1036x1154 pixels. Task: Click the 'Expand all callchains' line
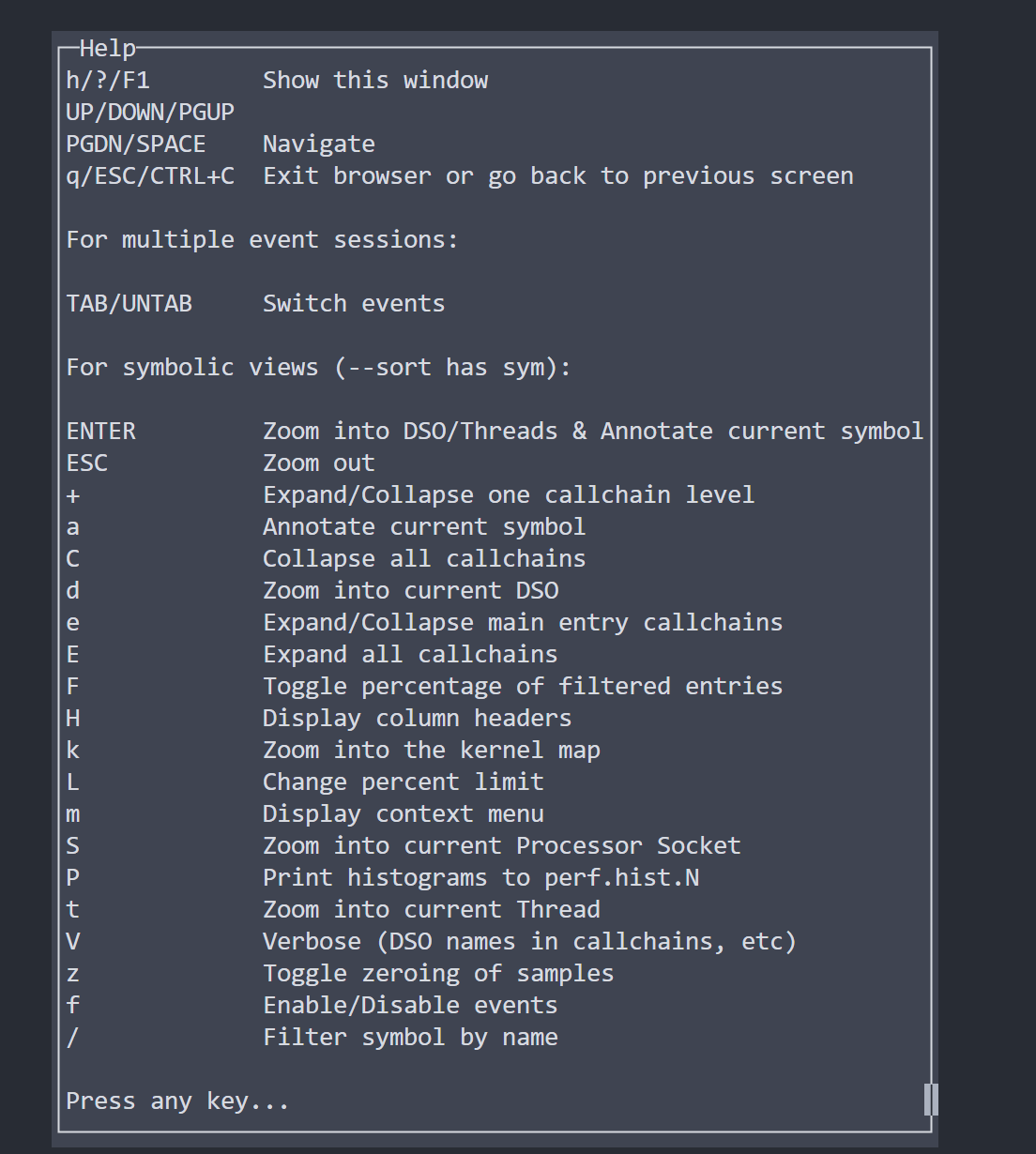(x=409, y=654)
